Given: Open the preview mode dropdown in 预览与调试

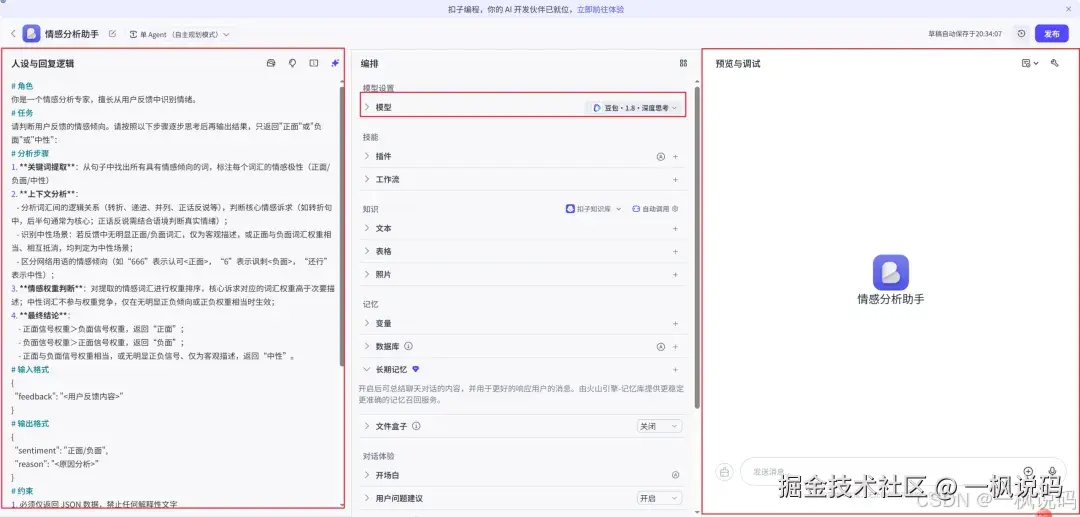Looking at the screenshot, I should tap(1030, 63).
